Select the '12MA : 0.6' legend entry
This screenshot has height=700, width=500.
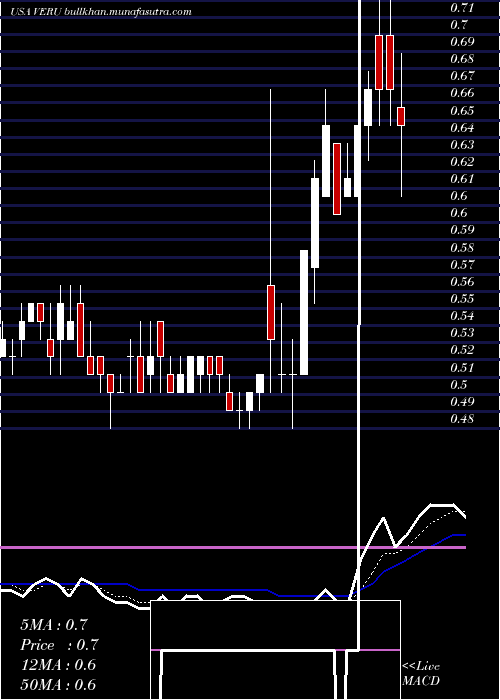pos(58,665)
